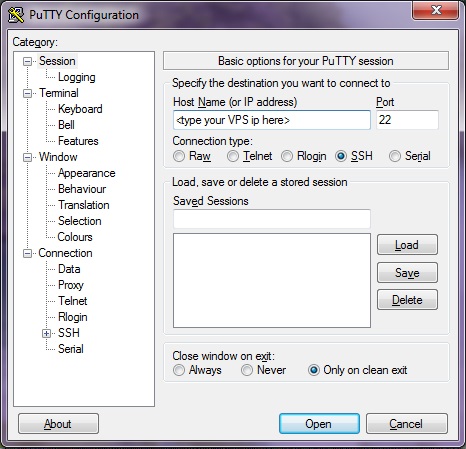The image size is (466, 449).
Task: Collapse the Session tree node
Action: point(27,61)
